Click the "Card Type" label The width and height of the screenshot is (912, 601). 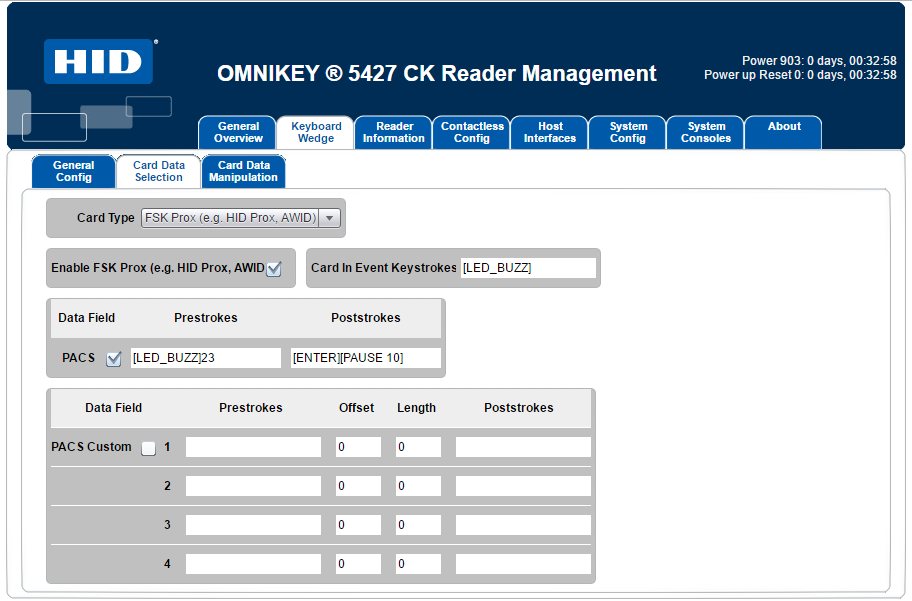(105, 218)
